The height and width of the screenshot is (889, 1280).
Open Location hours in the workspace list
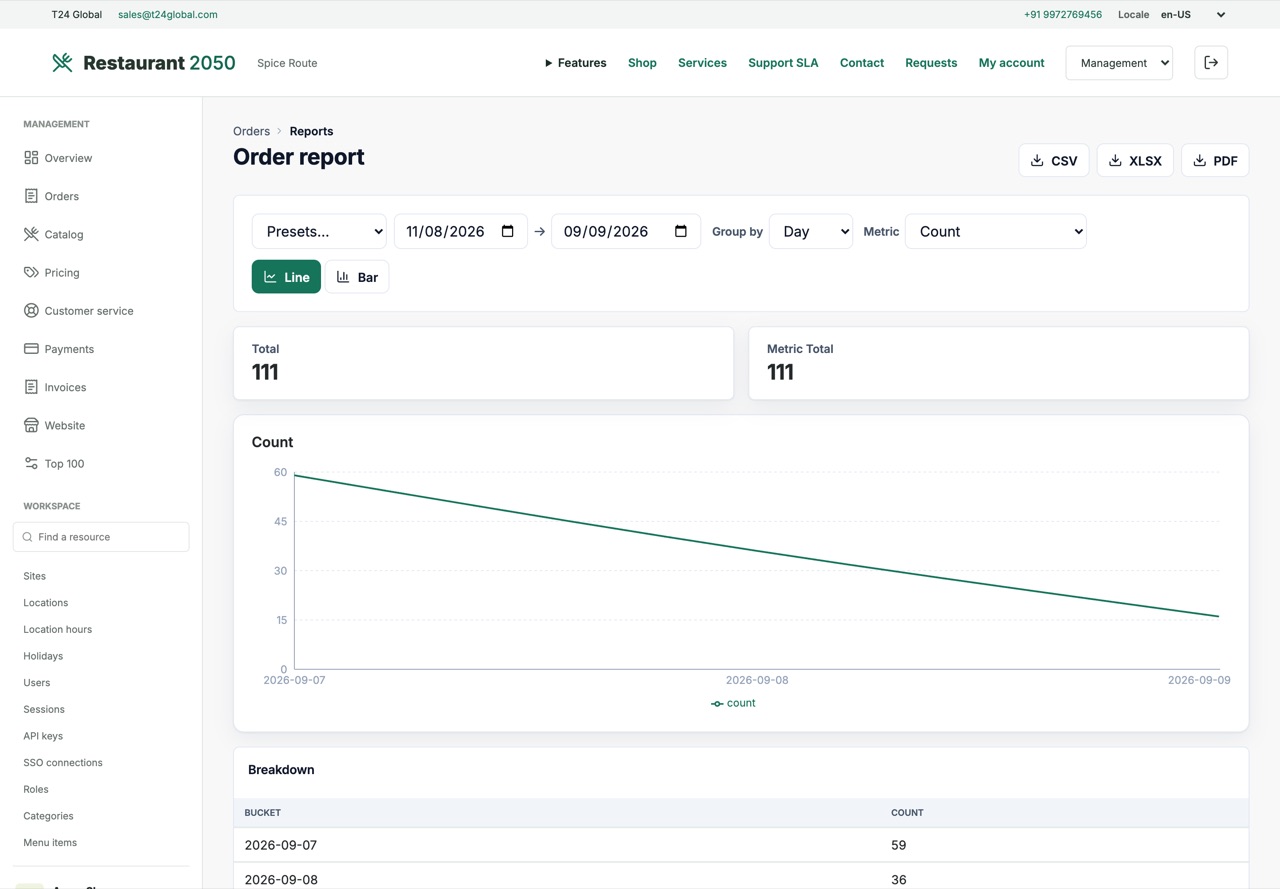tap(57, 629)
